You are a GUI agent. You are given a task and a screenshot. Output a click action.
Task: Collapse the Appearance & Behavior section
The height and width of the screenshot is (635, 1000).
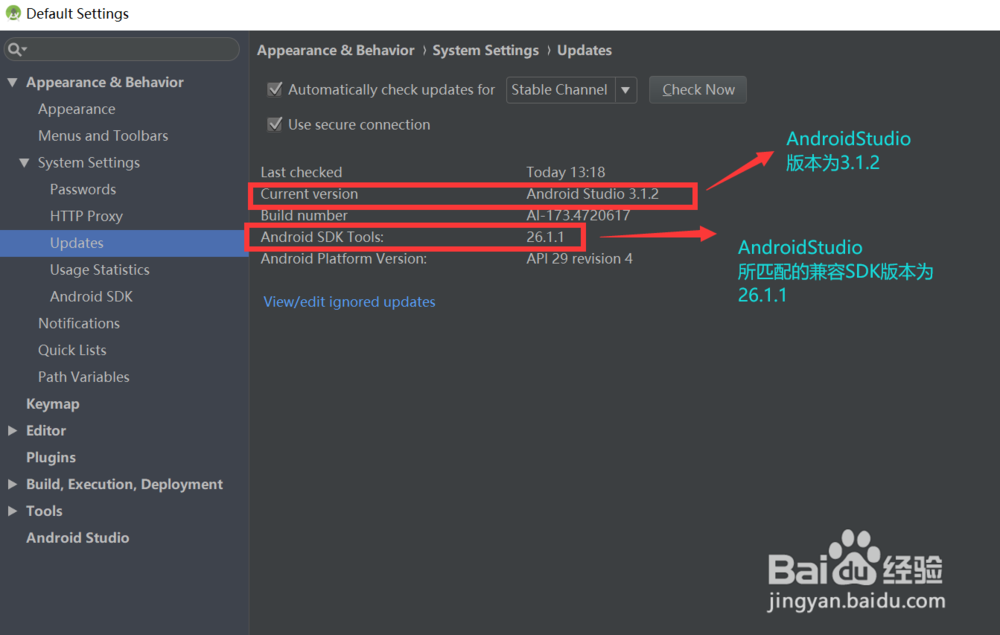click(12, 81)
